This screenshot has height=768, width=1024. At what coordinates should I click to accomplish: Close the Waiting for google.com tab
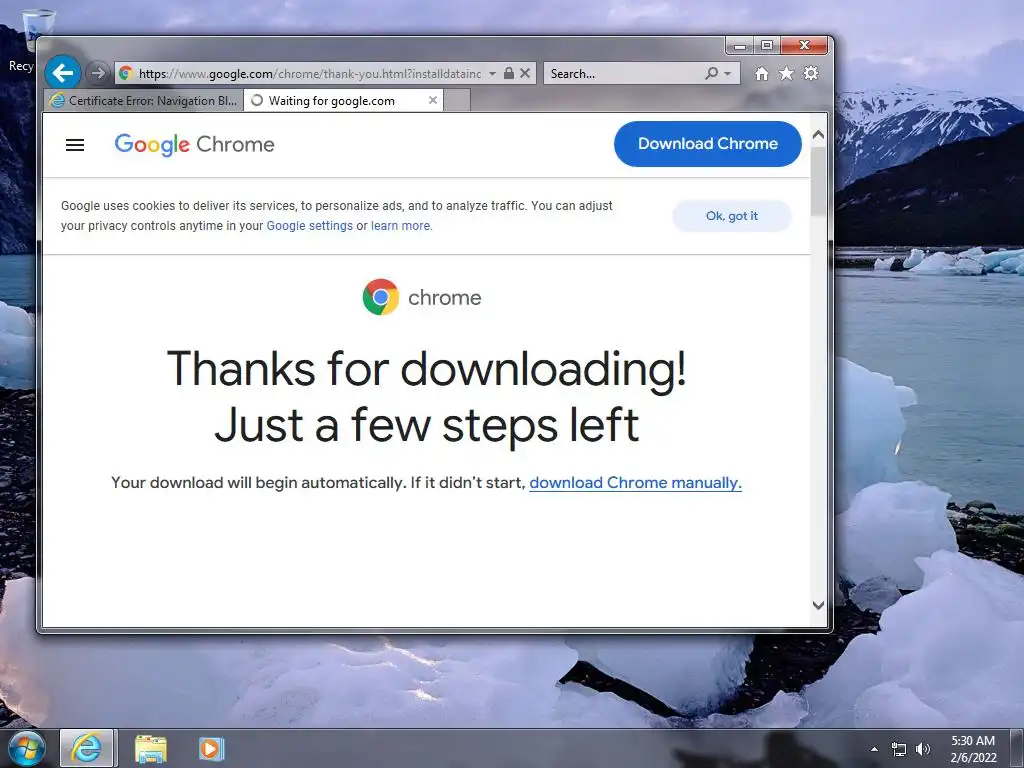(x=432, y=100)
